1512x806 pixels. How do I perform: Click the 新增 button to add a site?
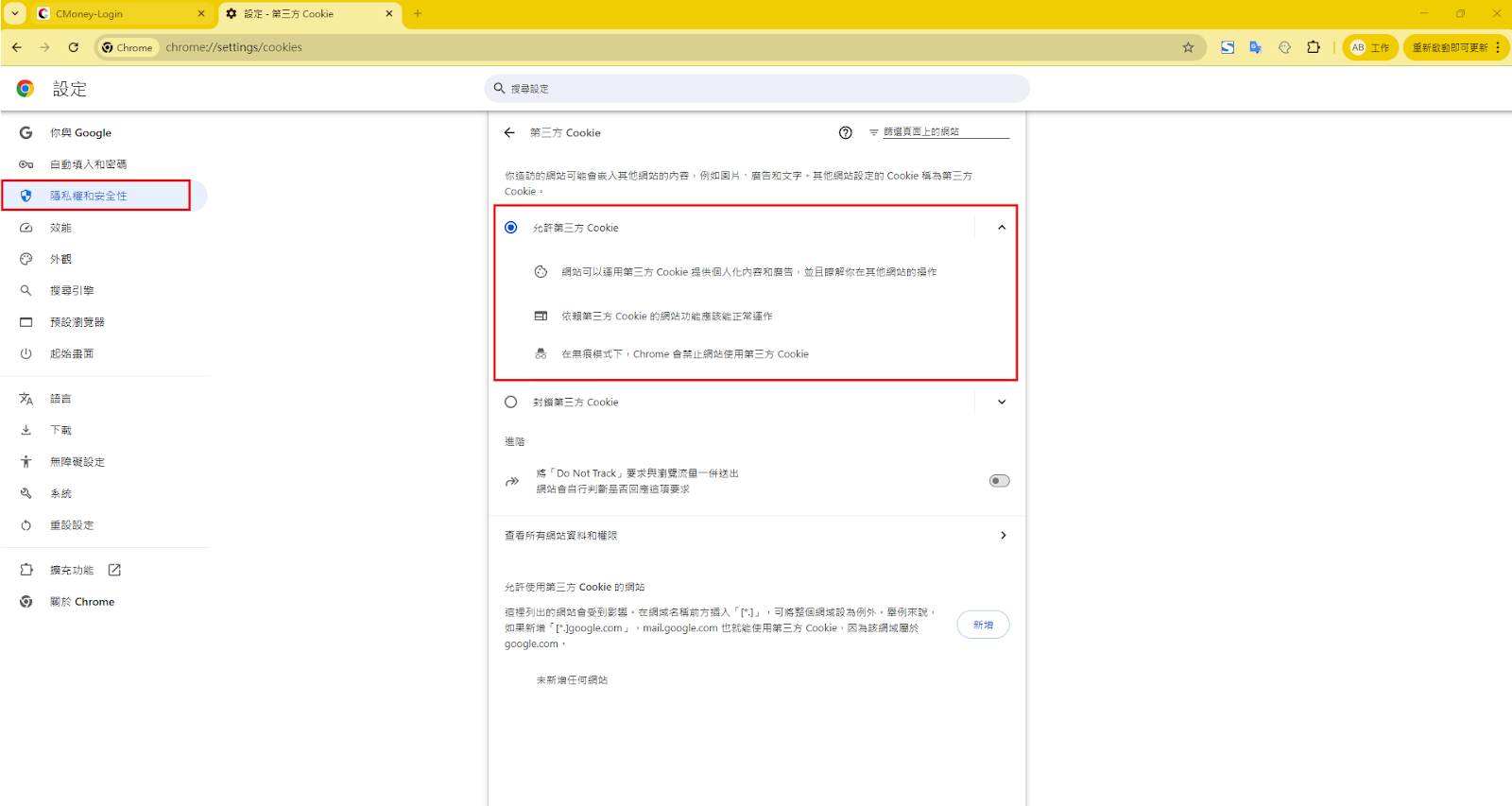pyautogui.click(x=983, y=625)
